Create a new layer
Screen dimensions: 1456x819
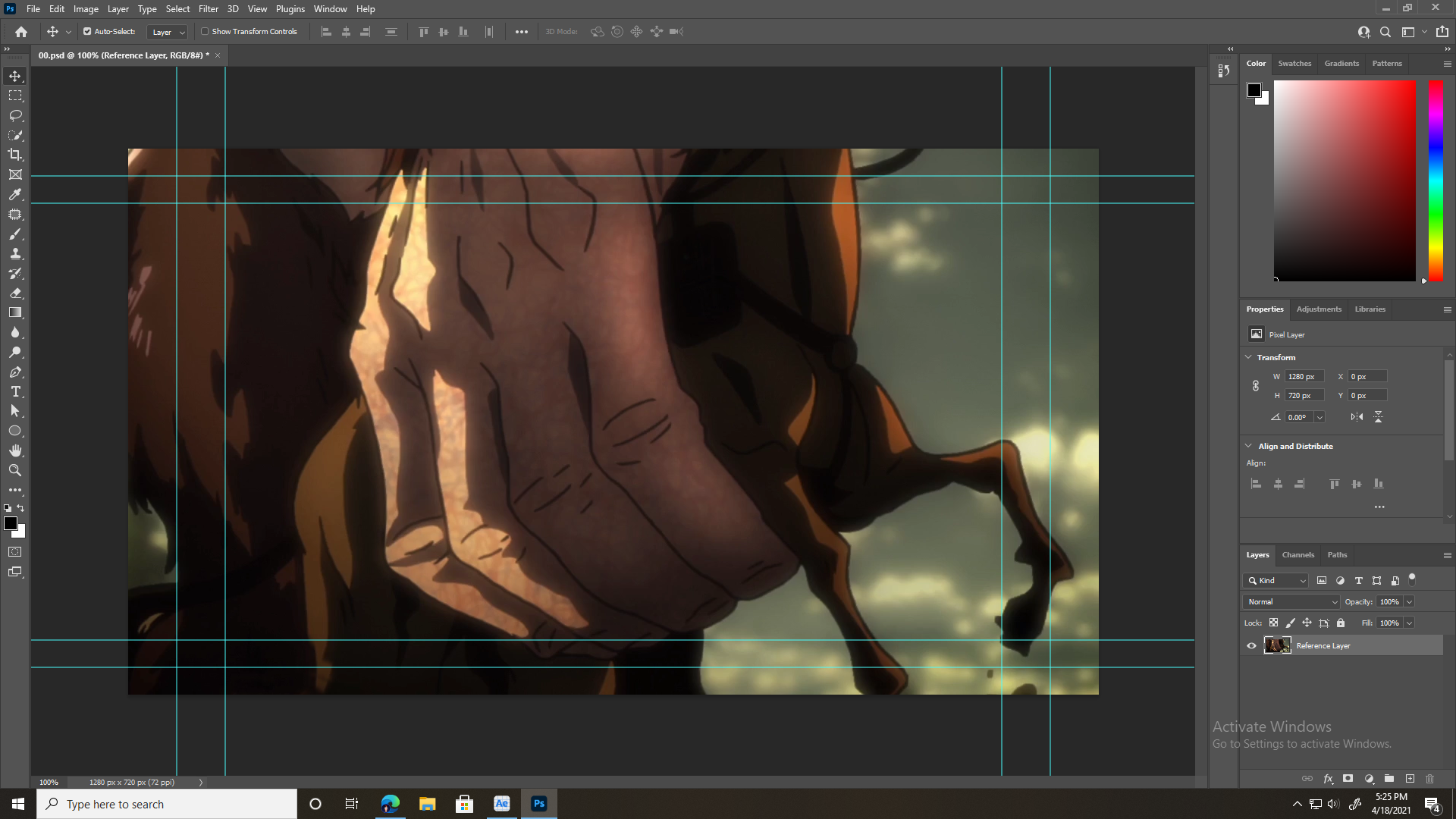pos(1411,779)
